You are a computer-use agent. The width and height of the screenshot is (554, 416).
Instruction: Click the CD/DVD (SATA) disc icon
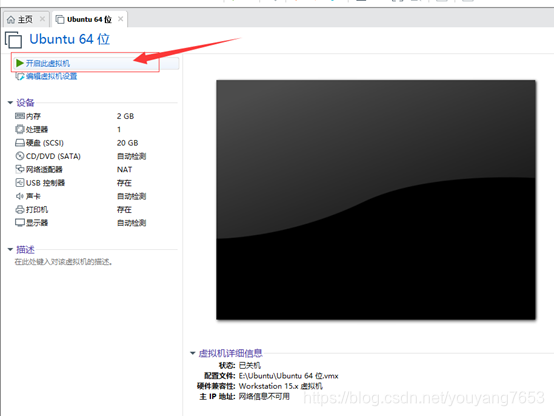pos(20,156)
